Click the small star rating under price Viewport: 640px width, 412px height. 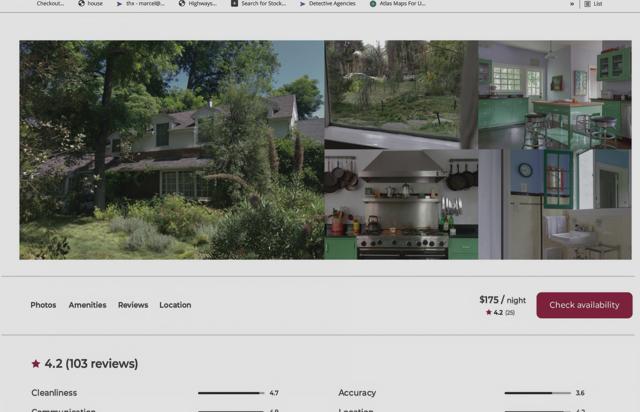point(489,313)
